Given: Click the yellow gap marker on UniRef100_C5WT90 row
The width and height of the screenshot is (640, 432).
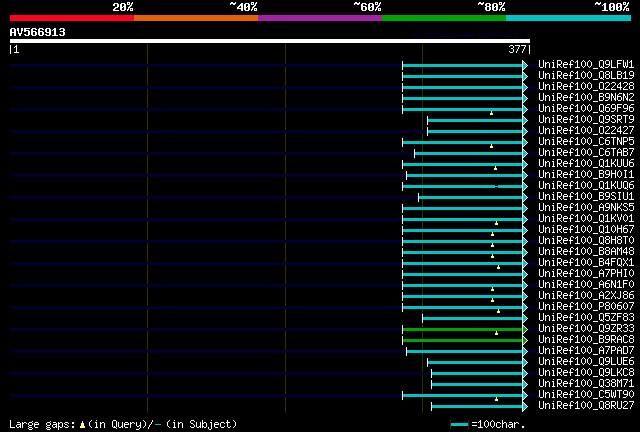Looking at the screenshot, I should 496,399.
